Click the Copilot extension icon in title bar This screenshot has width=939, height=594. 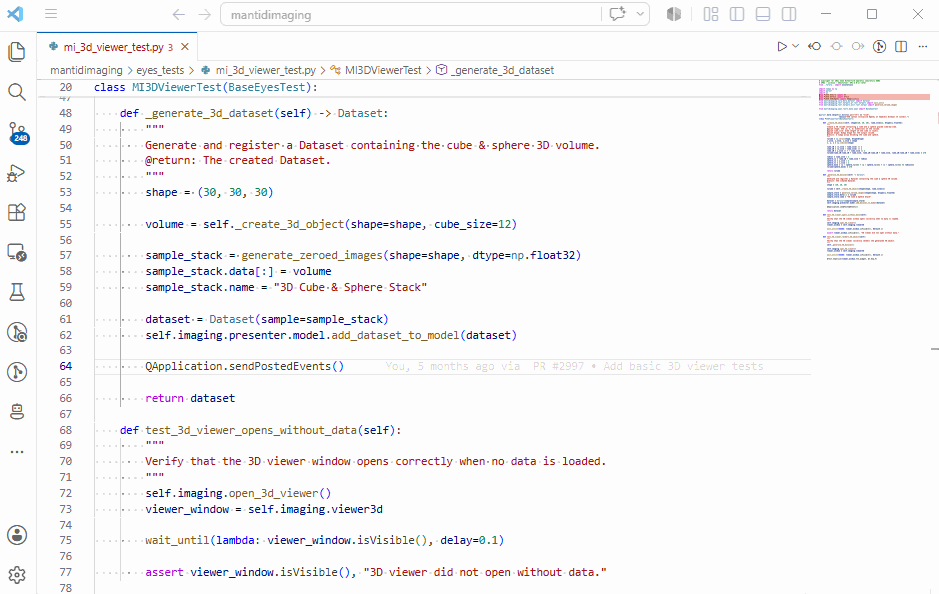(674, 14)
